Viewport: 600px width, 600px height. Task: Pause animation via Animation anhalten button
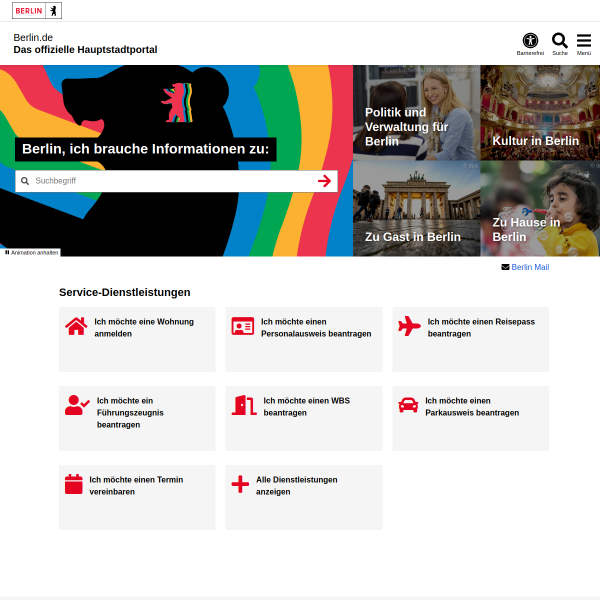pyautogui.click(x=31, y=253)
